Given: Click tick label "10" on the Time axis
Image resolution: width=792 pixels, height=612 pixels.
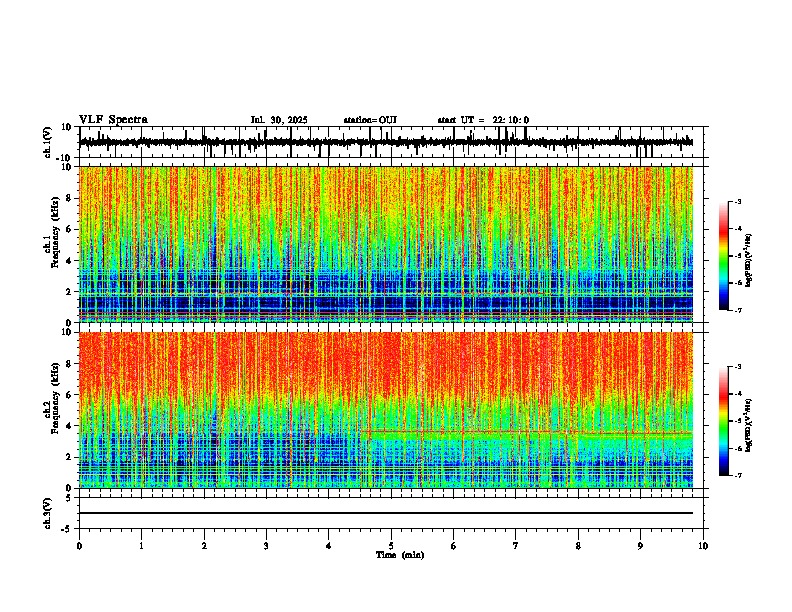Looking at the screenshot, I should coord(703,546).
